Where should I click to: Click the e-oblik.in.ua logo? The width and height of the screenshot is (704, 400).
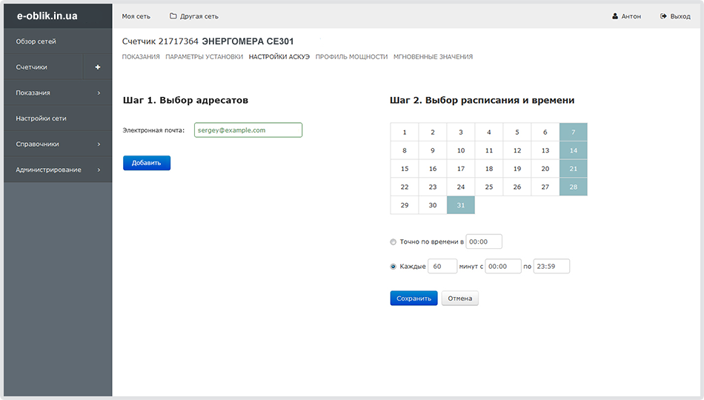[x=48, y=16]
